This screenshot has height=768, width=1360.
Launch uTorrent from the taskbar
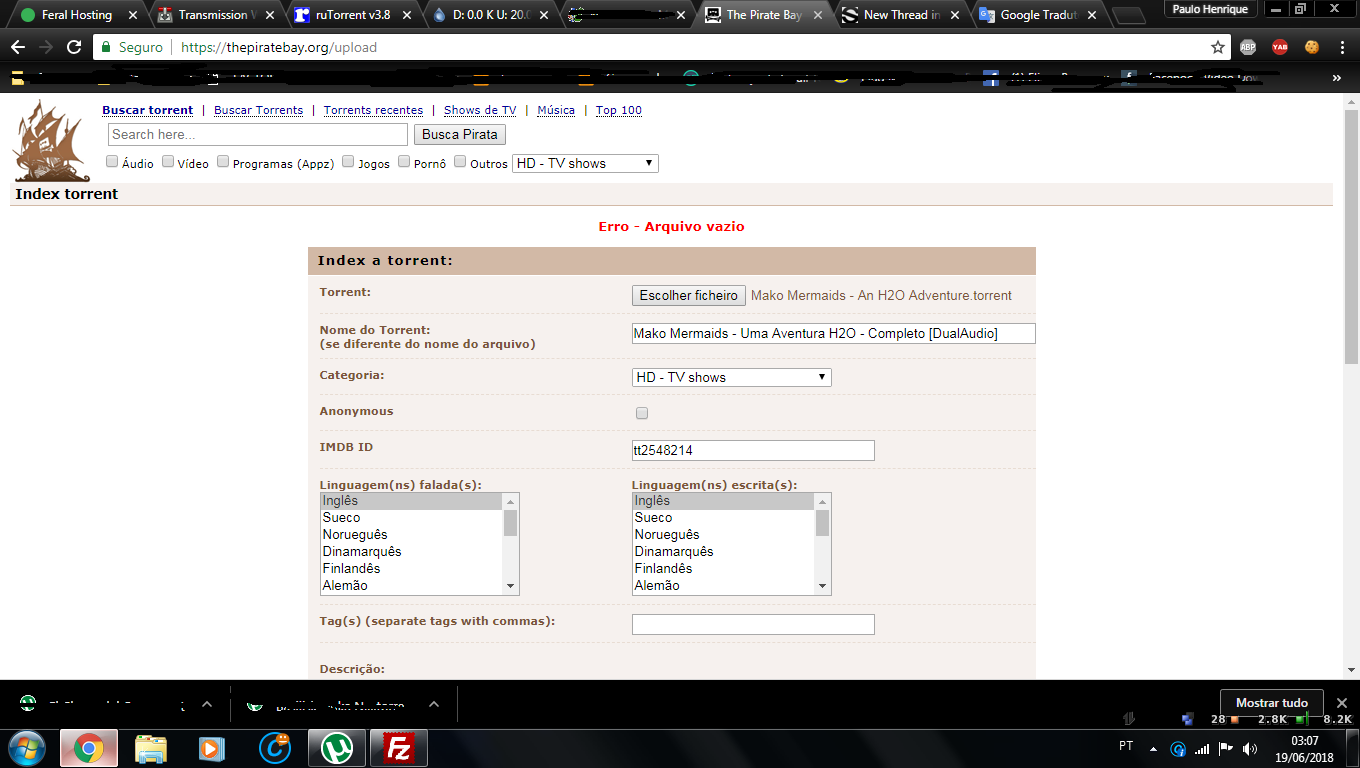tap(337, 748)
